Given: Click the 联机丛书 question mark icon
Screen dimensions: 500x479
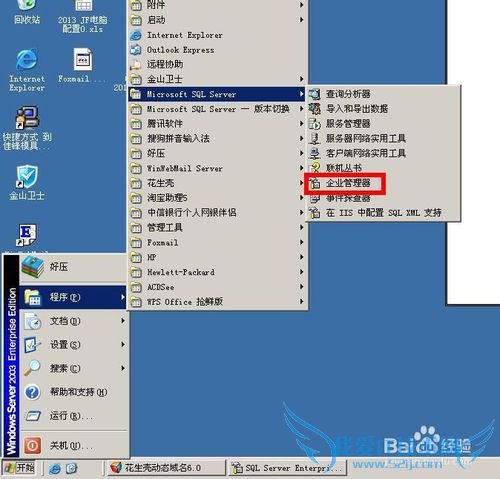Looking at the screenshot, I should pos(315,167).
